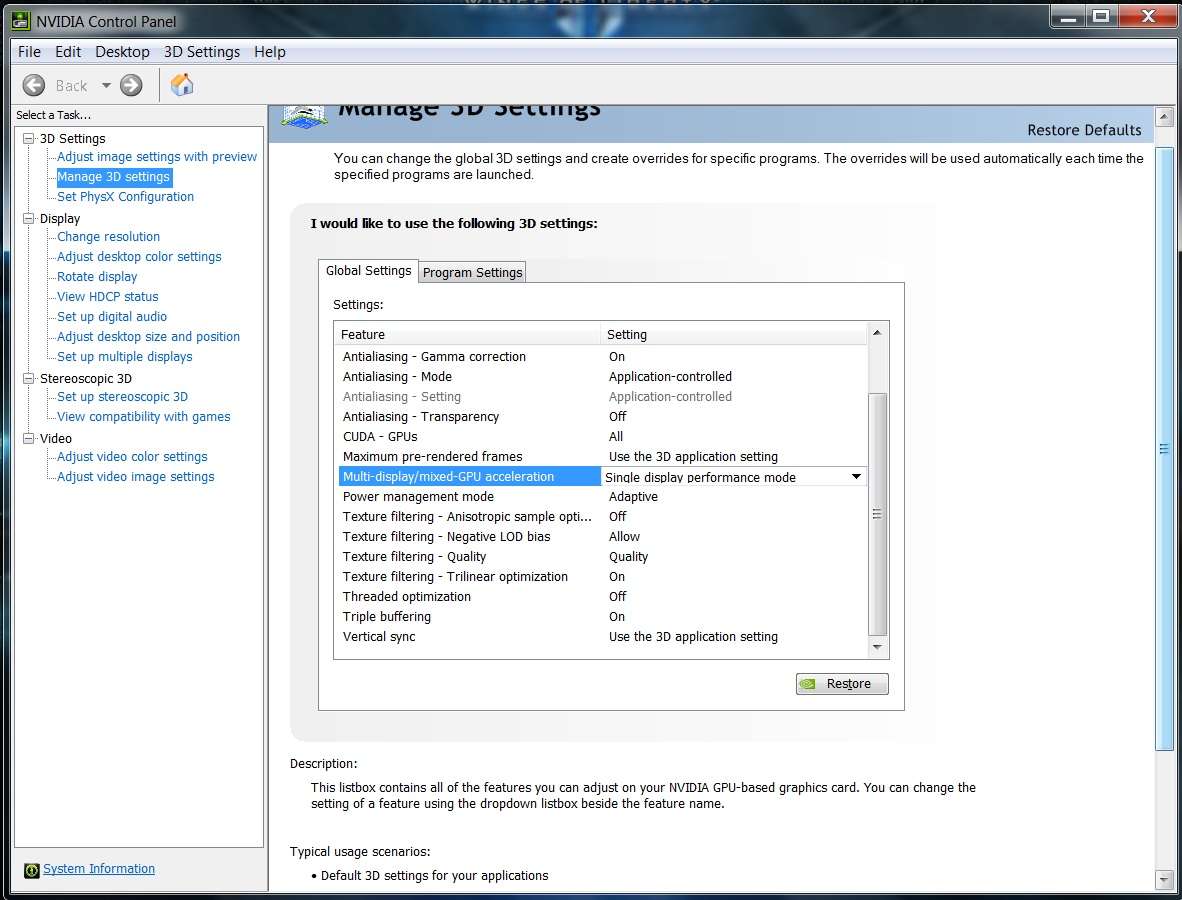This screenshot has width=1182, height=900.
Task: Open the Help menu
Action: click(x=270, y=51)
